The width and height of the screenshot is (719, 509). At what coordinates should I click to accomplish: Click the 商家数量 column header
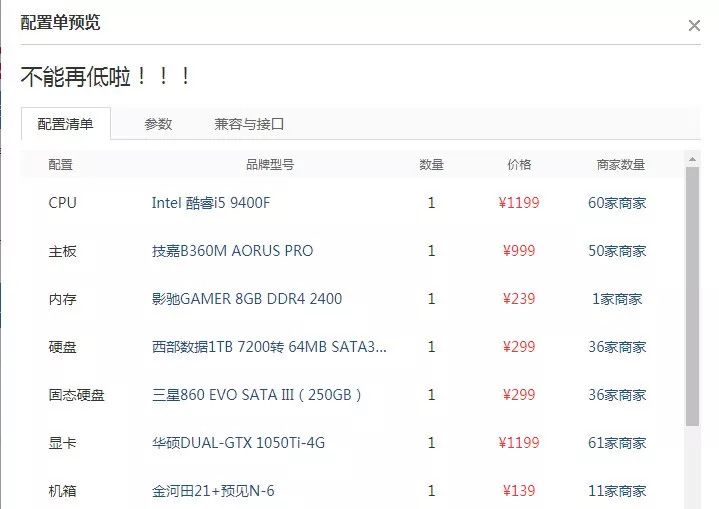coord(621,165)
